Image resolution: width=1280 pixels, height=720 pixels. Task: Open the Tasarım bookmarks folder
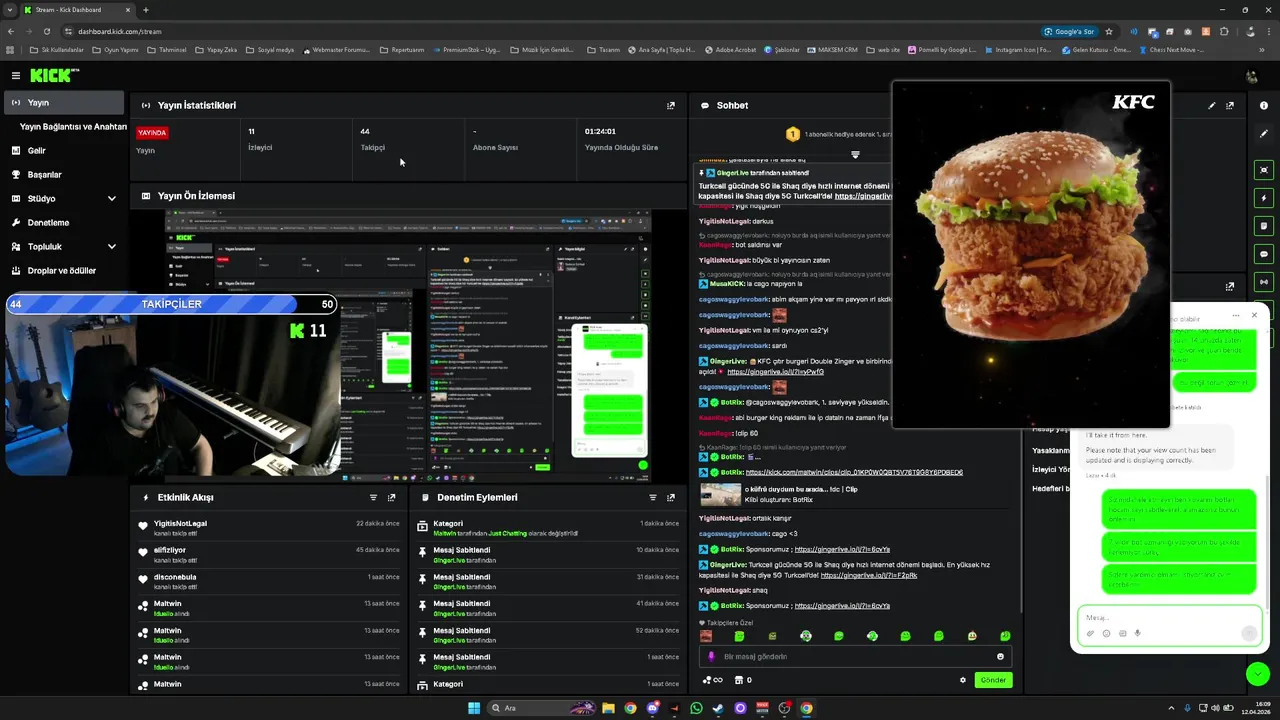pos(603,49)
